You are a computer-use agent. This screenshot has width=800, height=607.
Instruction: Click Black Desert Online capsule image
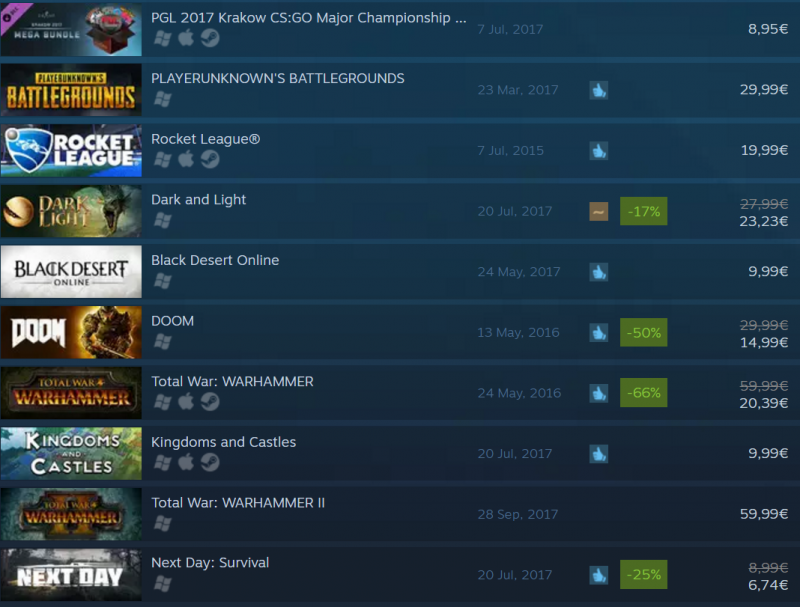coord(71,271)
